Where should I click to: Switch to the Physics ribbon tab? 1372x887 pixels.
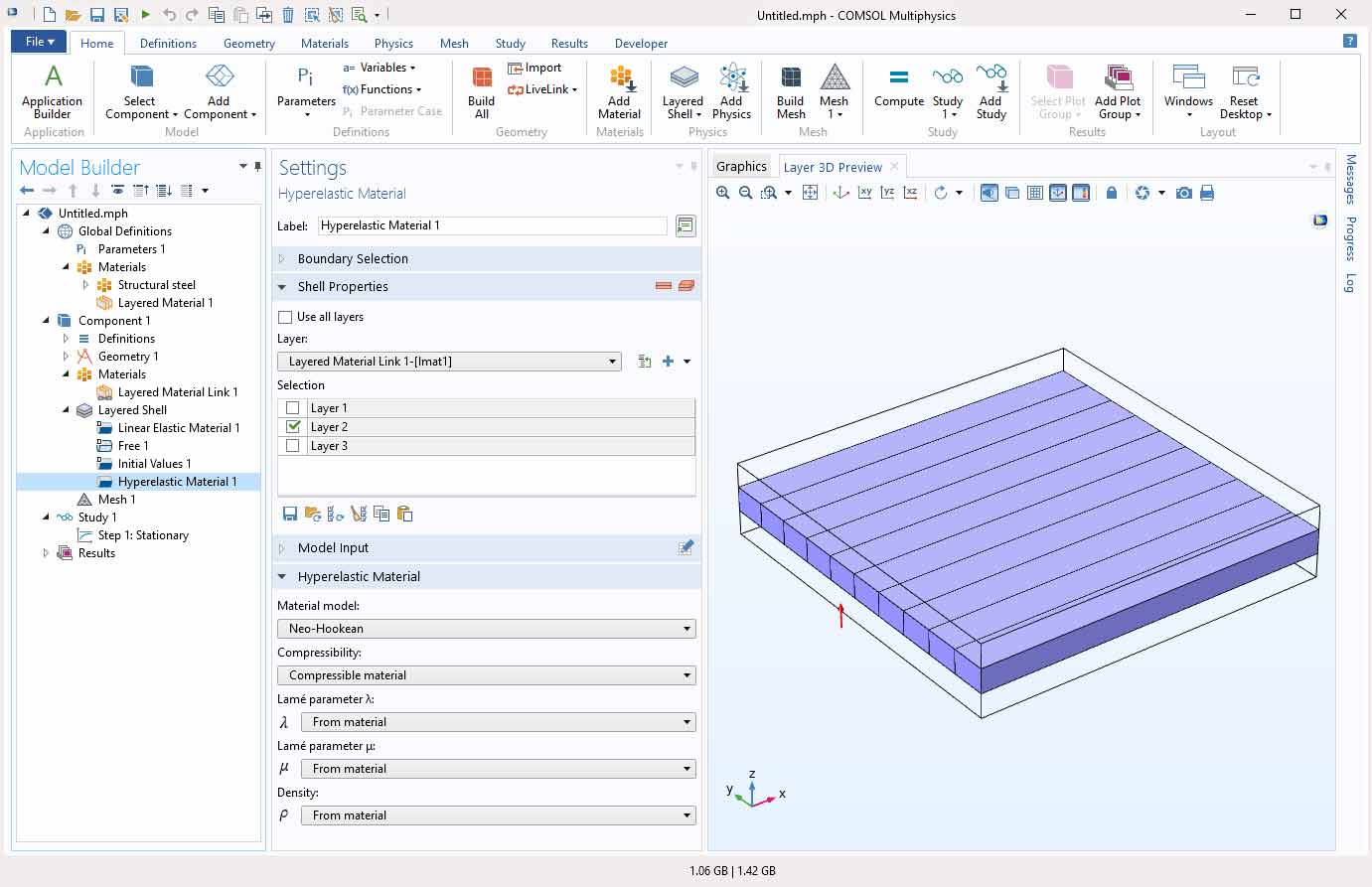(x=393, y=43)
